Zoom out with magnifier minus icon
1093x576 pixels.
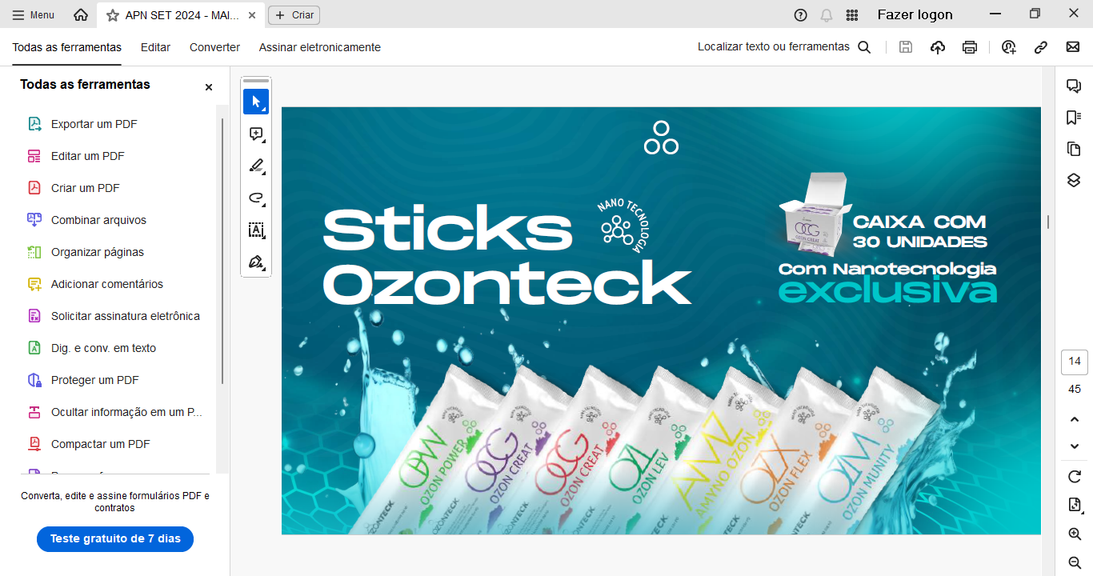[x=1074, y=563]
